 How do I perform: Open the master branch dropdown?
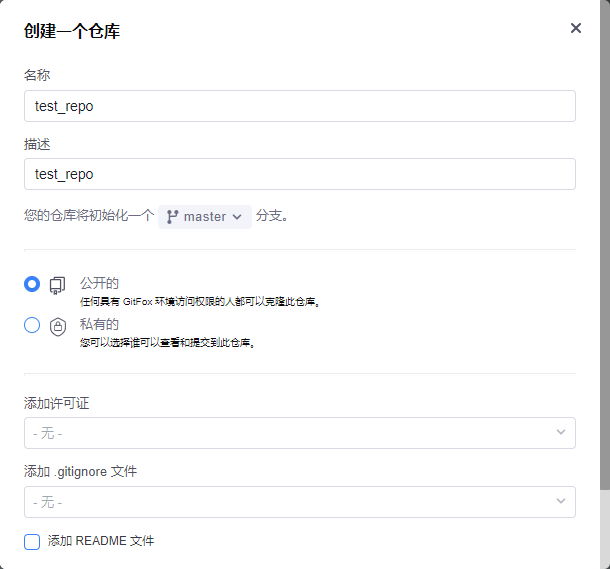205,216
